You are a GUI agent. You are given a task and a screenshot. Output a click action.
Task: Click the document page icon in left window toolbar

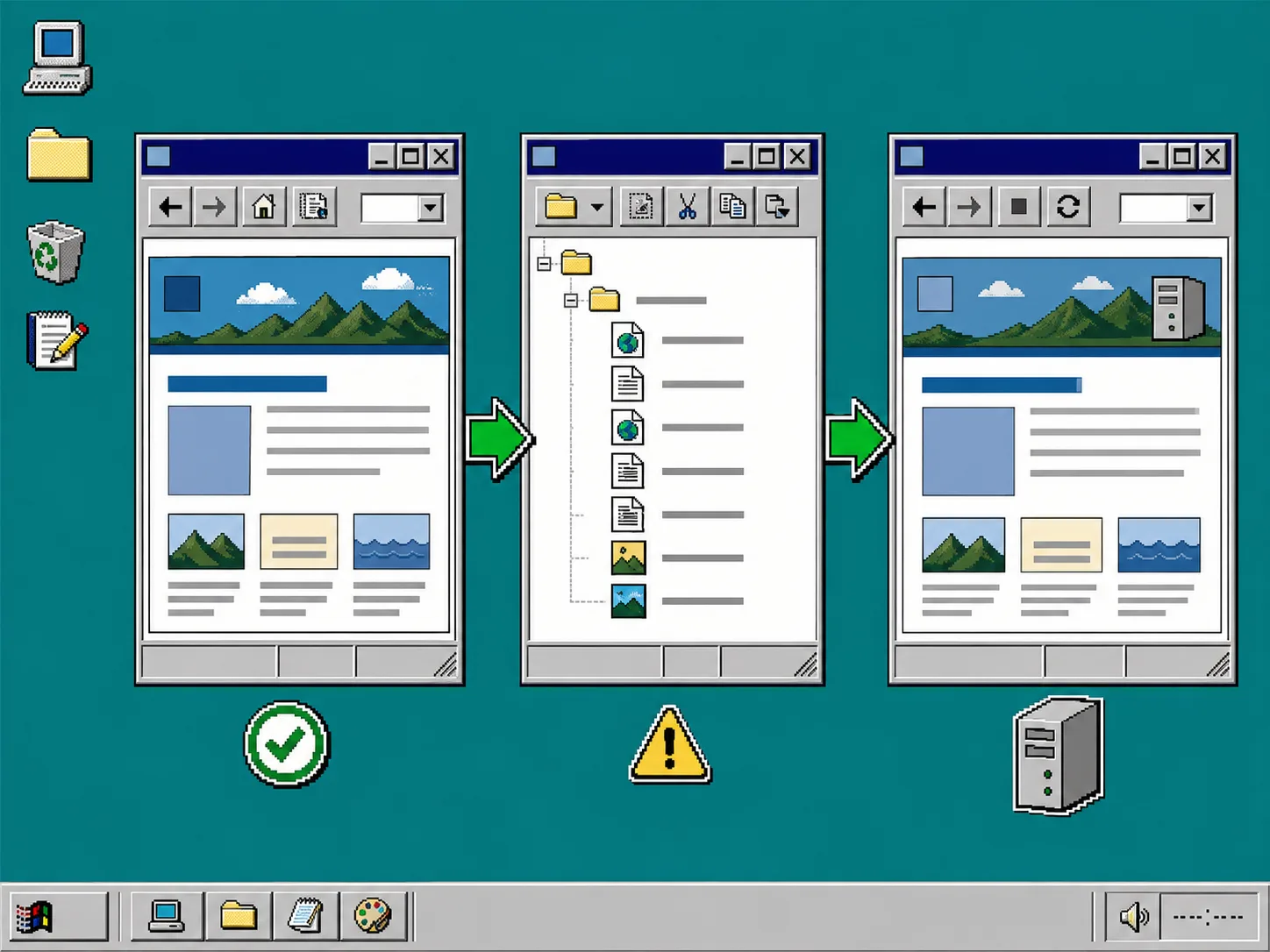point(313,208)
